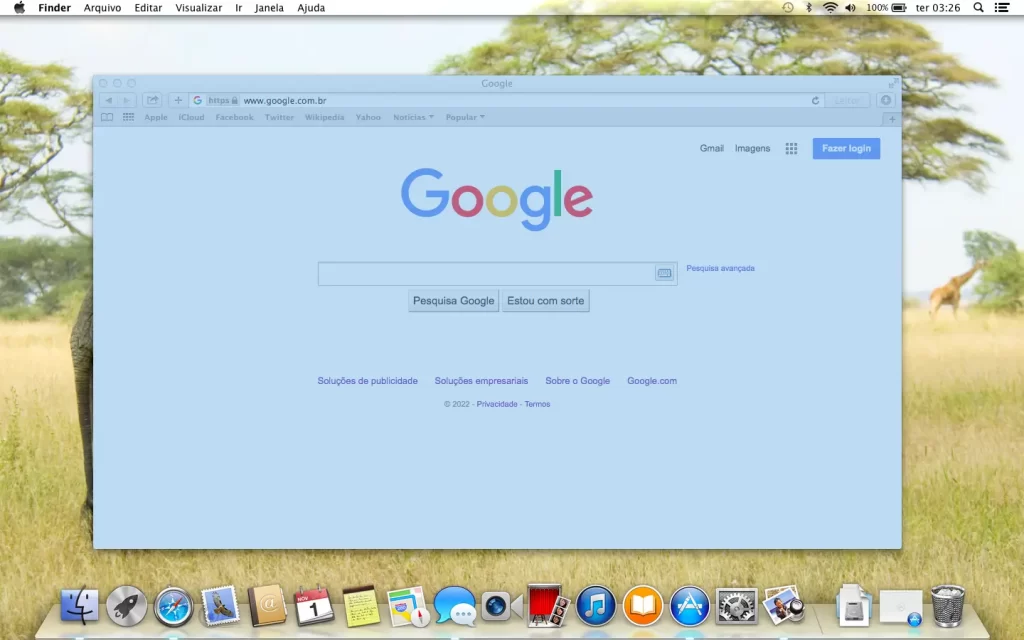This screenshot has width=1024, height=640.
Task: Open the Arquivo menu
Action: coord(103,8)
